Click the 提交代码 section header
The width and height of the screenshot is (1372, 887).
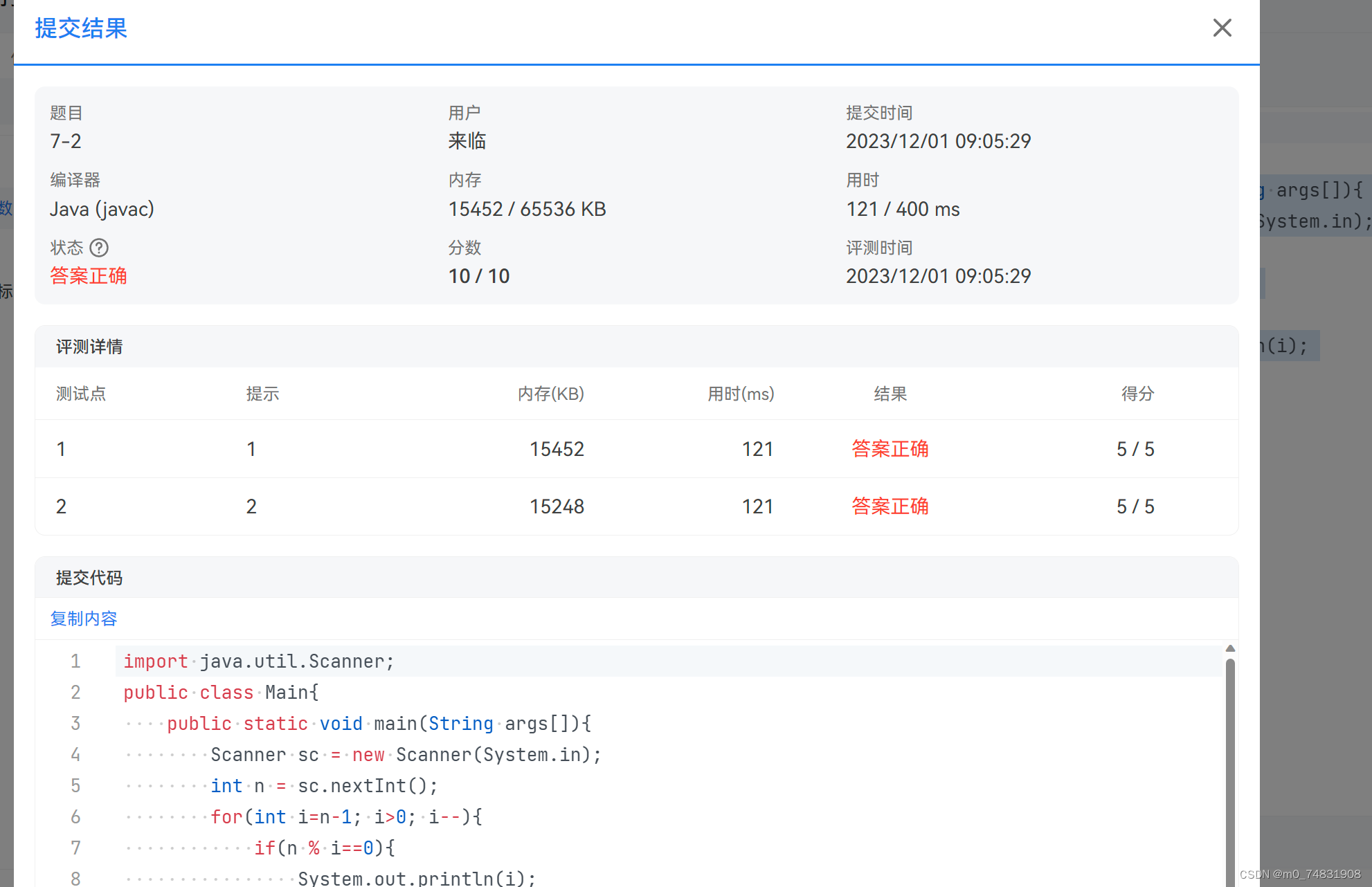89,578
